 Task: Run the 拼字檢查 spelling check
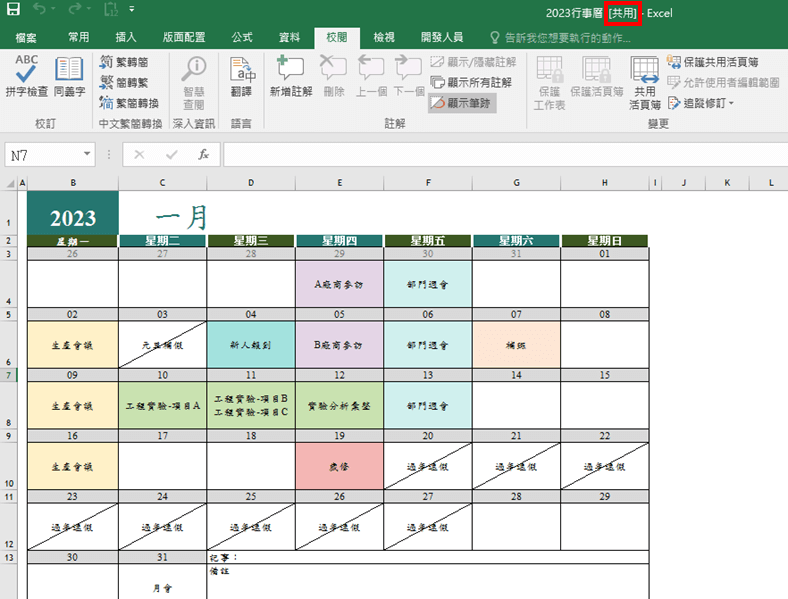(x=26, y=76)
